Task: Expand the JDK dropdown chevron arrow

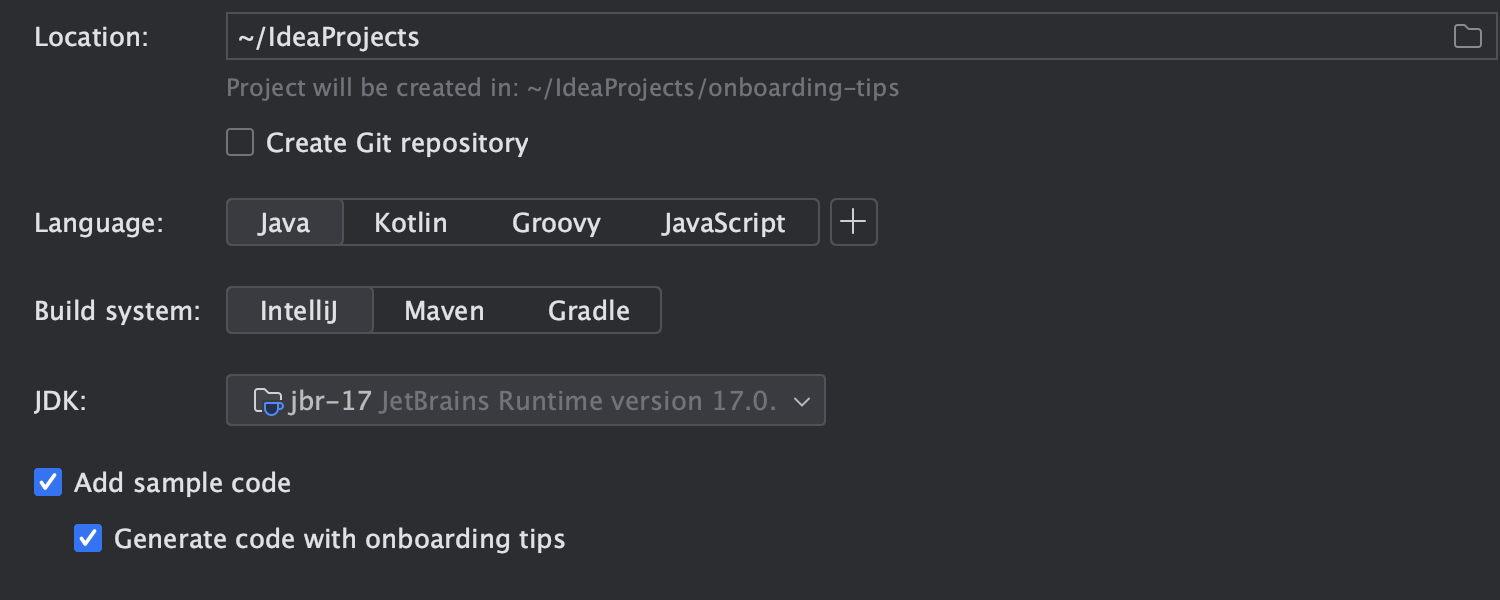Action: [x=801, y=402]
